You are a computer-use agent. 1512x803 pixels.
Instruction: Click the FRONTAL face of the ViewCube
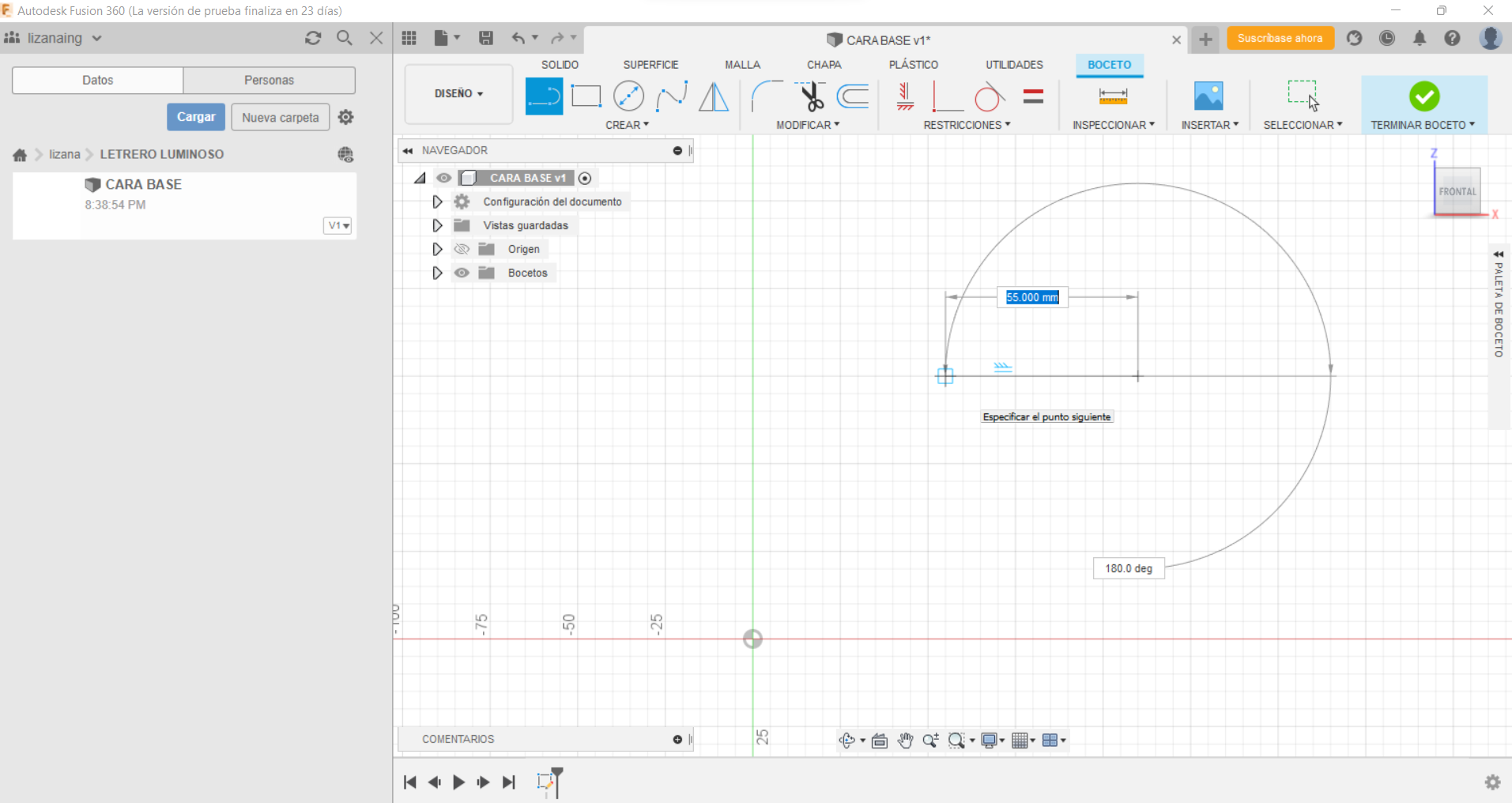pyautogui.click(x=1457, y=191)
